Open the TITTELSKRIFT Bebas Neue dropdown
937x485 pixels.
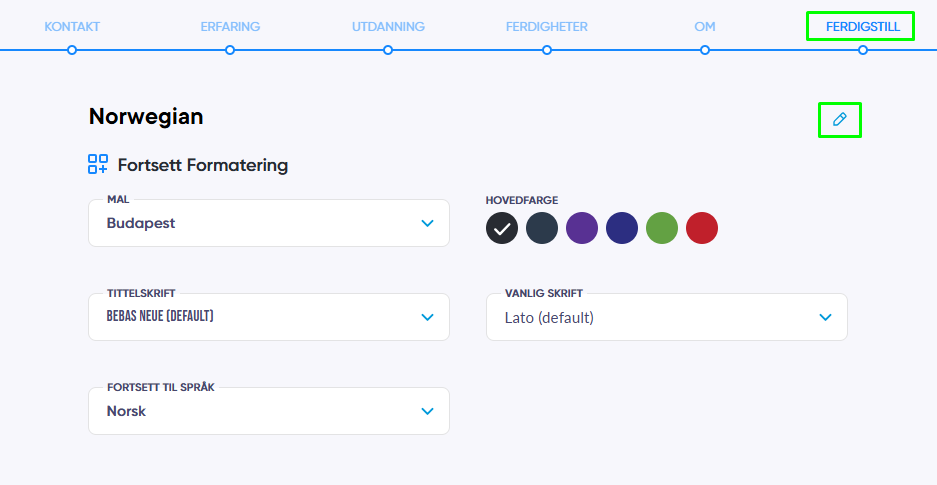[269, 317]
